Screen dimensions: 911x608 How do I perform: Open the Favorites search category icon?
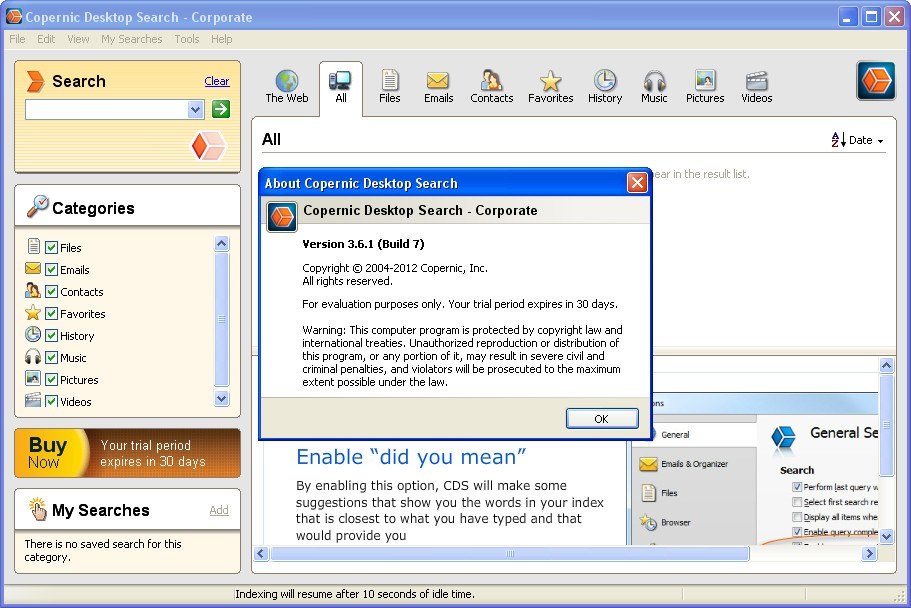(x=550, y=86)
